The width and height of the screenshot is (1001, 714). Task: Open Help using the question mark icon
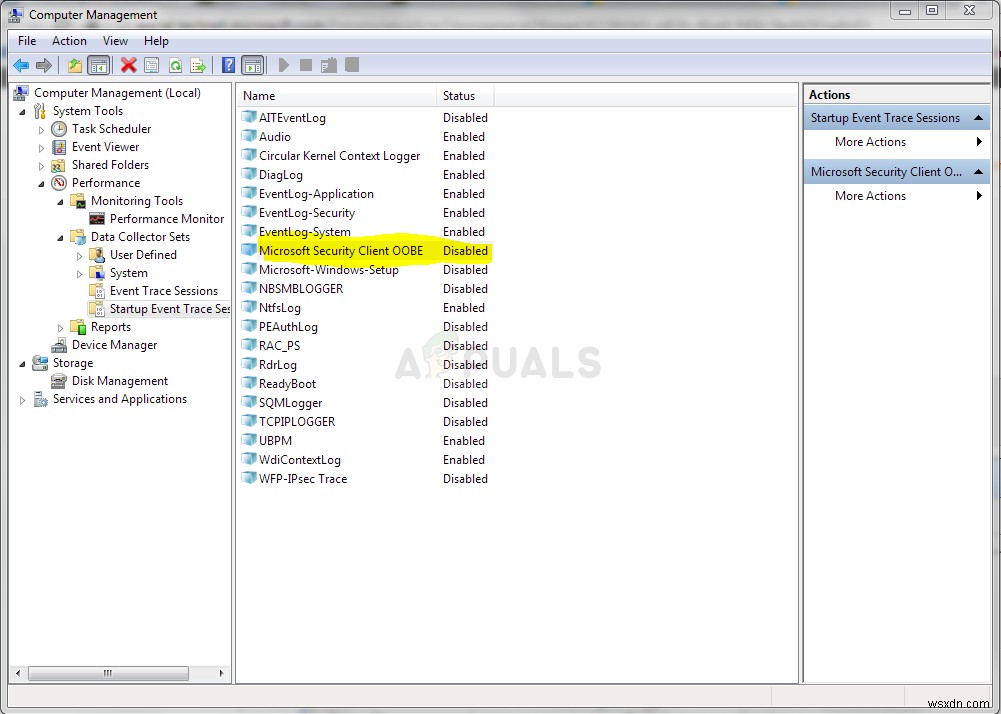226,65
